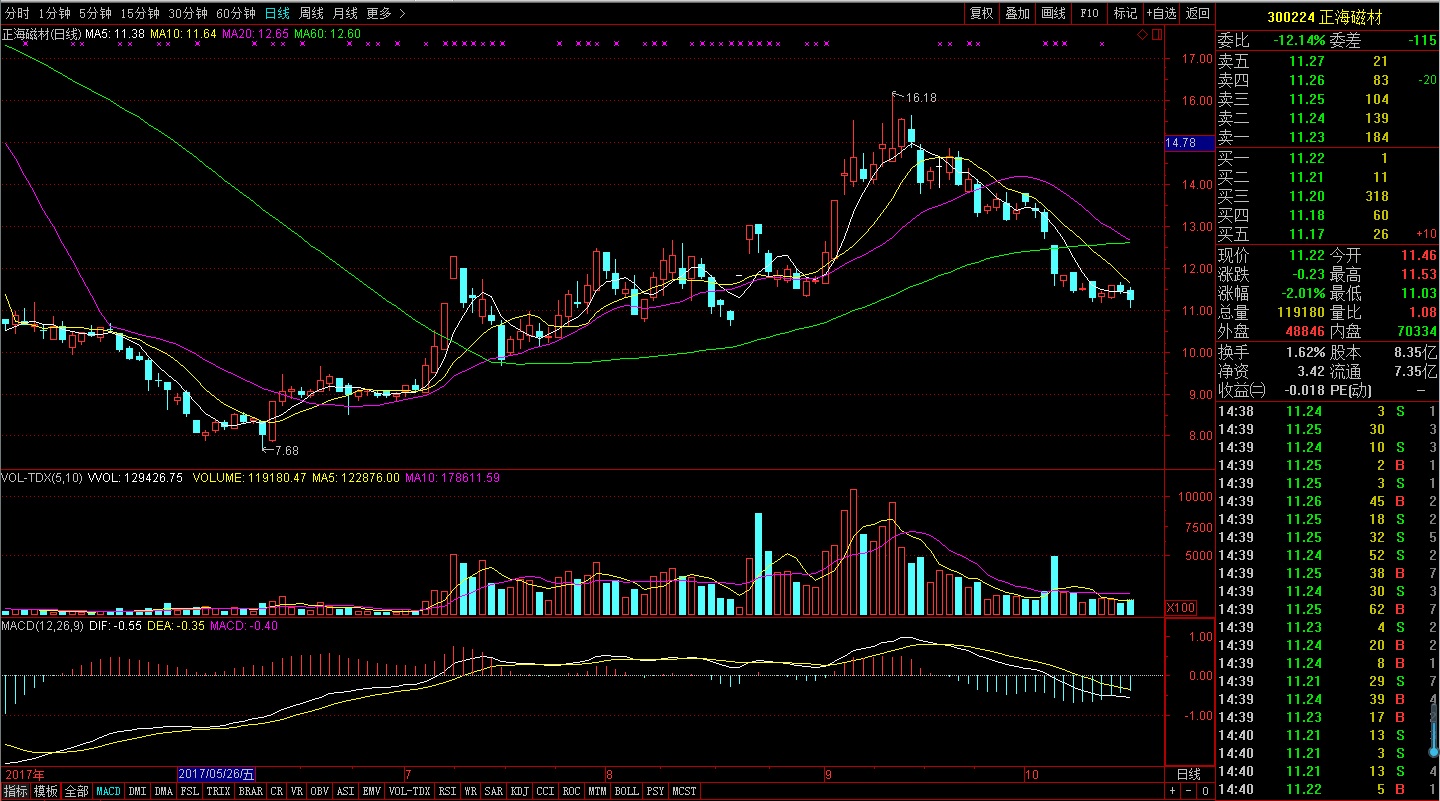The image size is (1440, 801).
Task: Expand the 更多 periods menu
Action: coord(385,13)
